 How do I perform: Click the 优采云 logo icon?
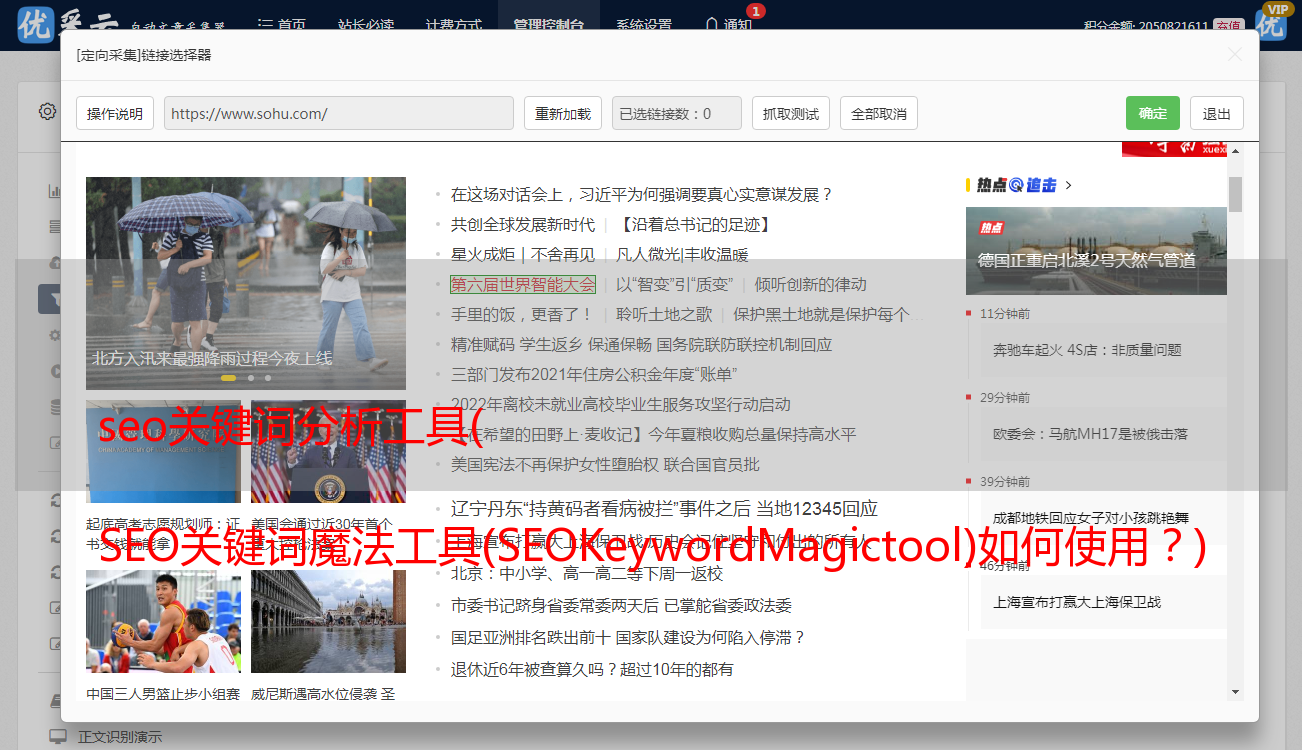coord(36,24)
